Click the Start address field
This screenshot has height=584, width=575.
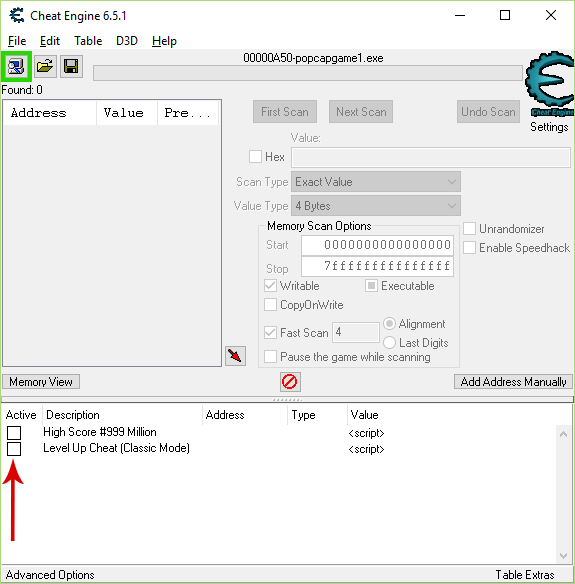pyautogui.click(x=377, y=245)
